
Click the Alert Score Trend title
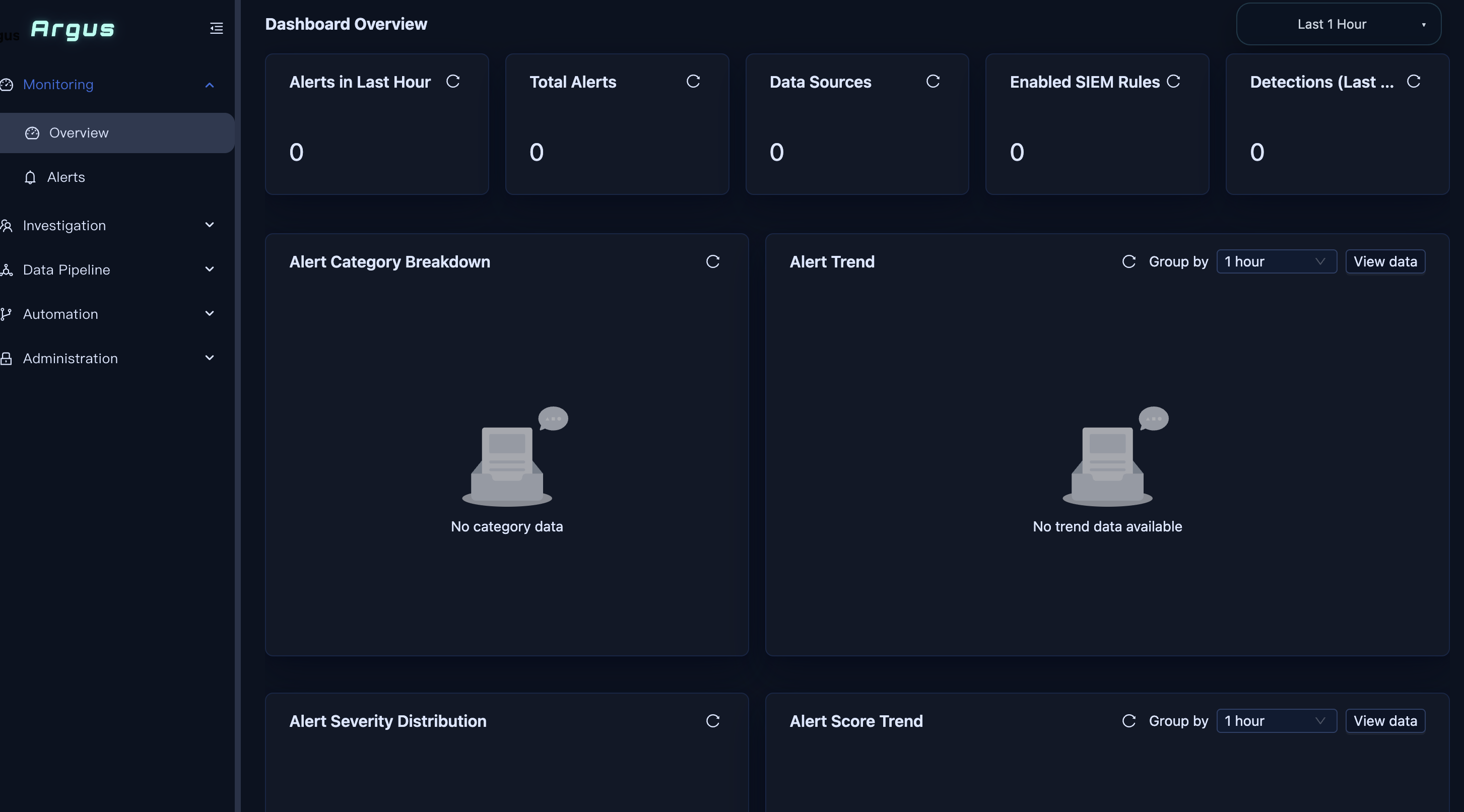pos(856,721)
